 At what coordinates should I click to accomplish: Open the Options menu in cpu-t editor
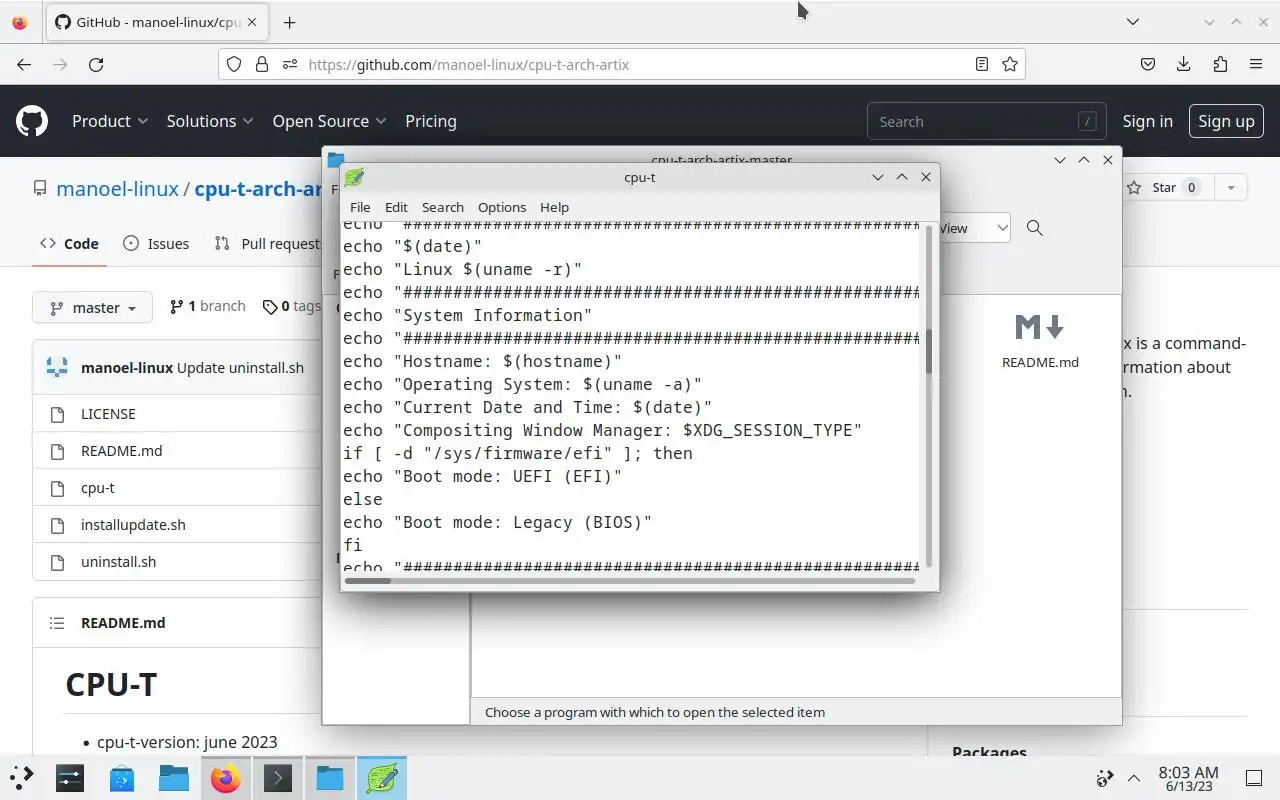click(x=502, y=207)
